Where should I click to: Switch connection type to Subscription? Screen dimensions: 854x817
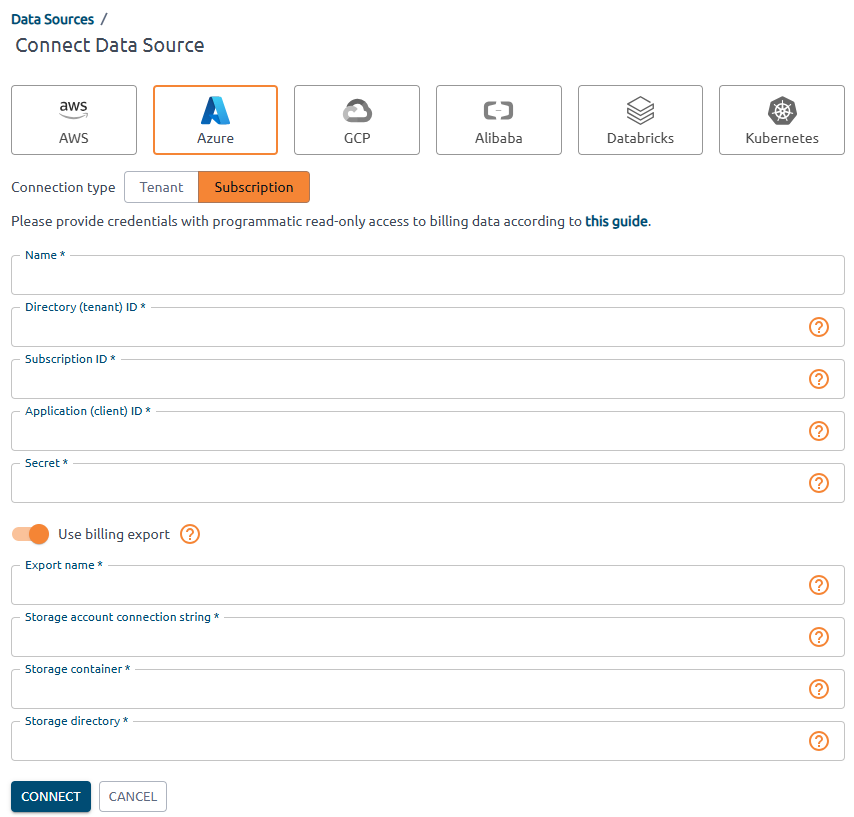click(x=254, y=187)
